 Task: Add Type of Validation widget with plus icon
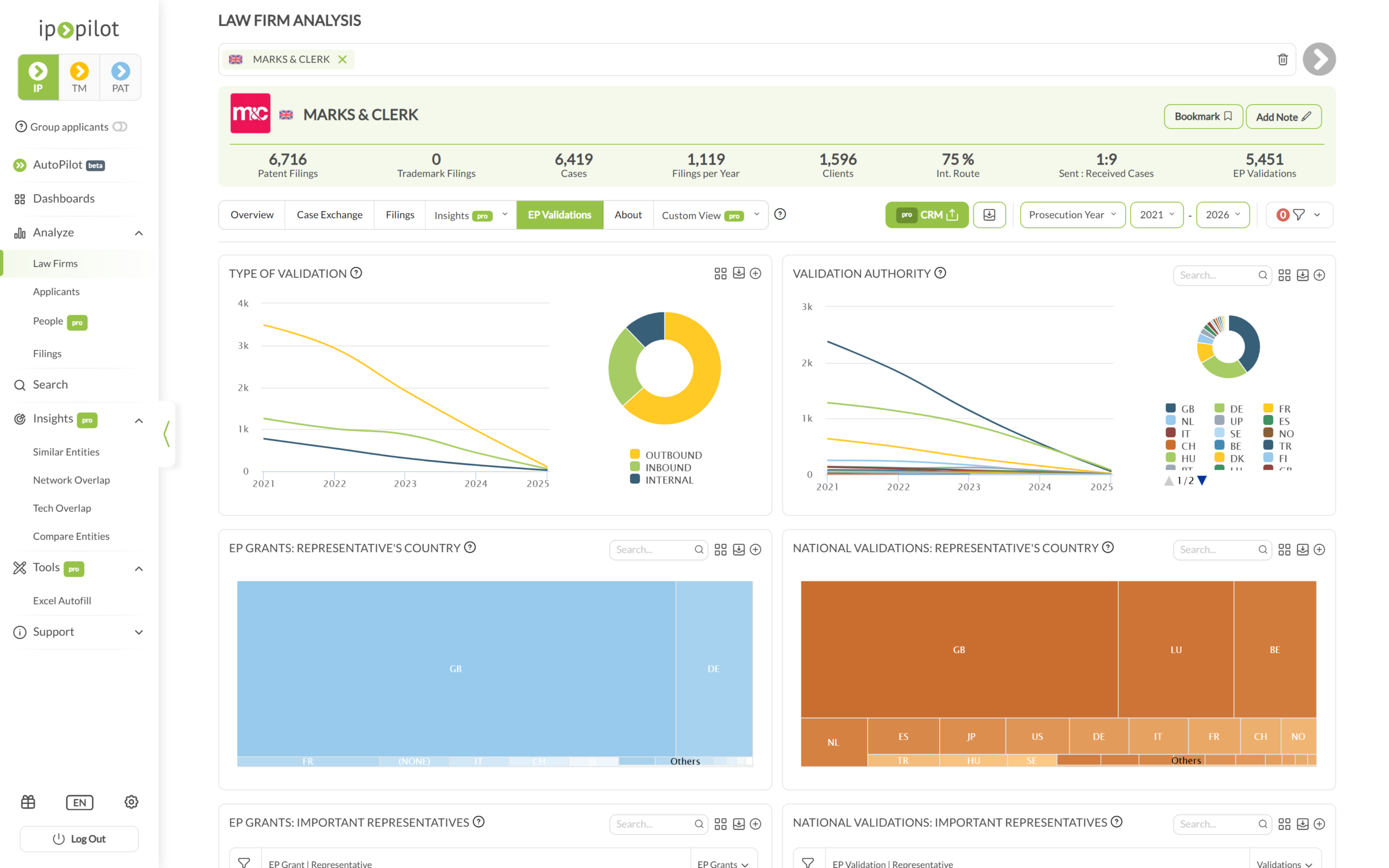pyautogui.click(x=755, y=273)
